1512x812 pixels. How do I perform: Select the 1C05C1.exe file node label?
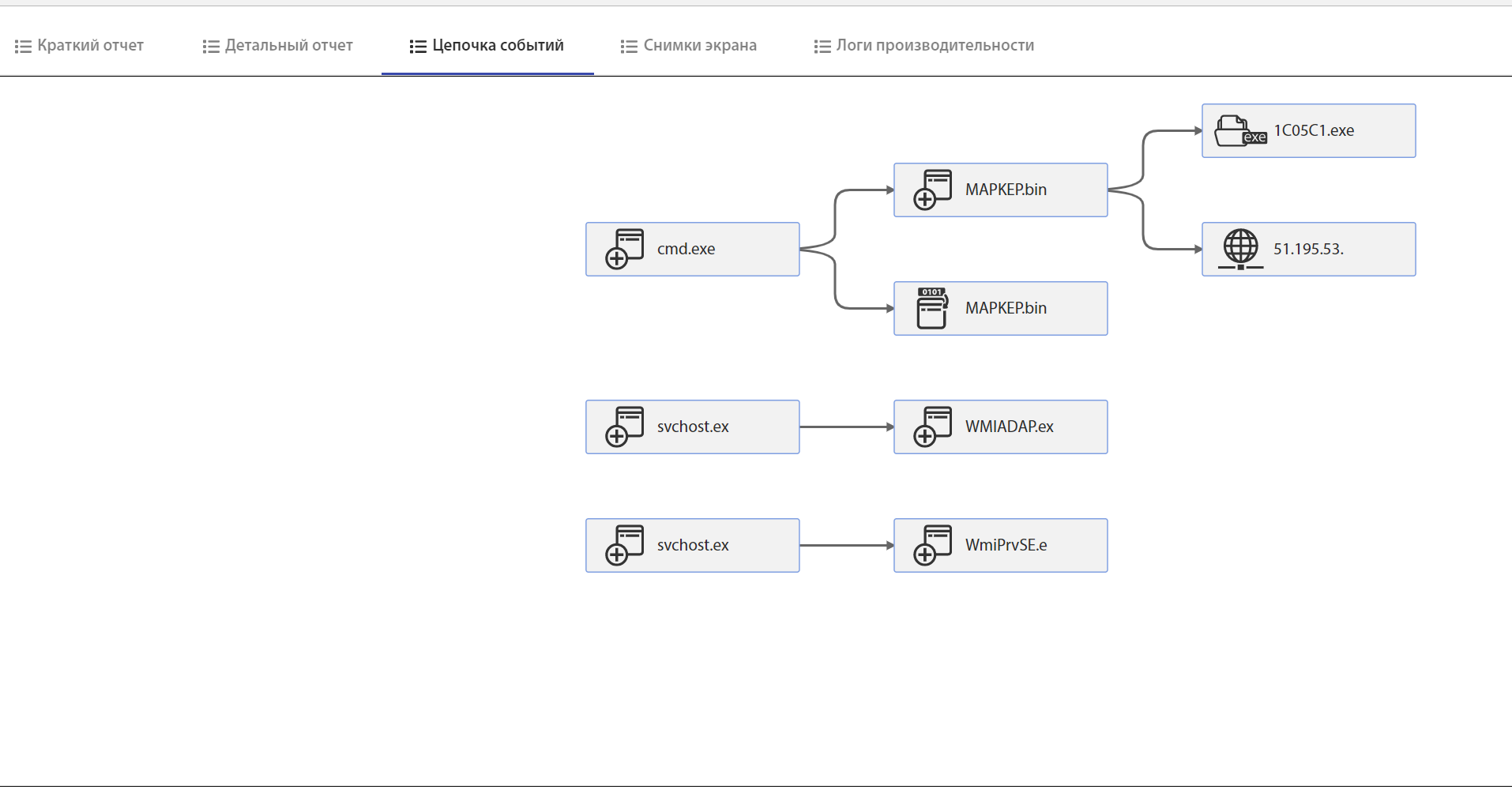point(1314,131)
